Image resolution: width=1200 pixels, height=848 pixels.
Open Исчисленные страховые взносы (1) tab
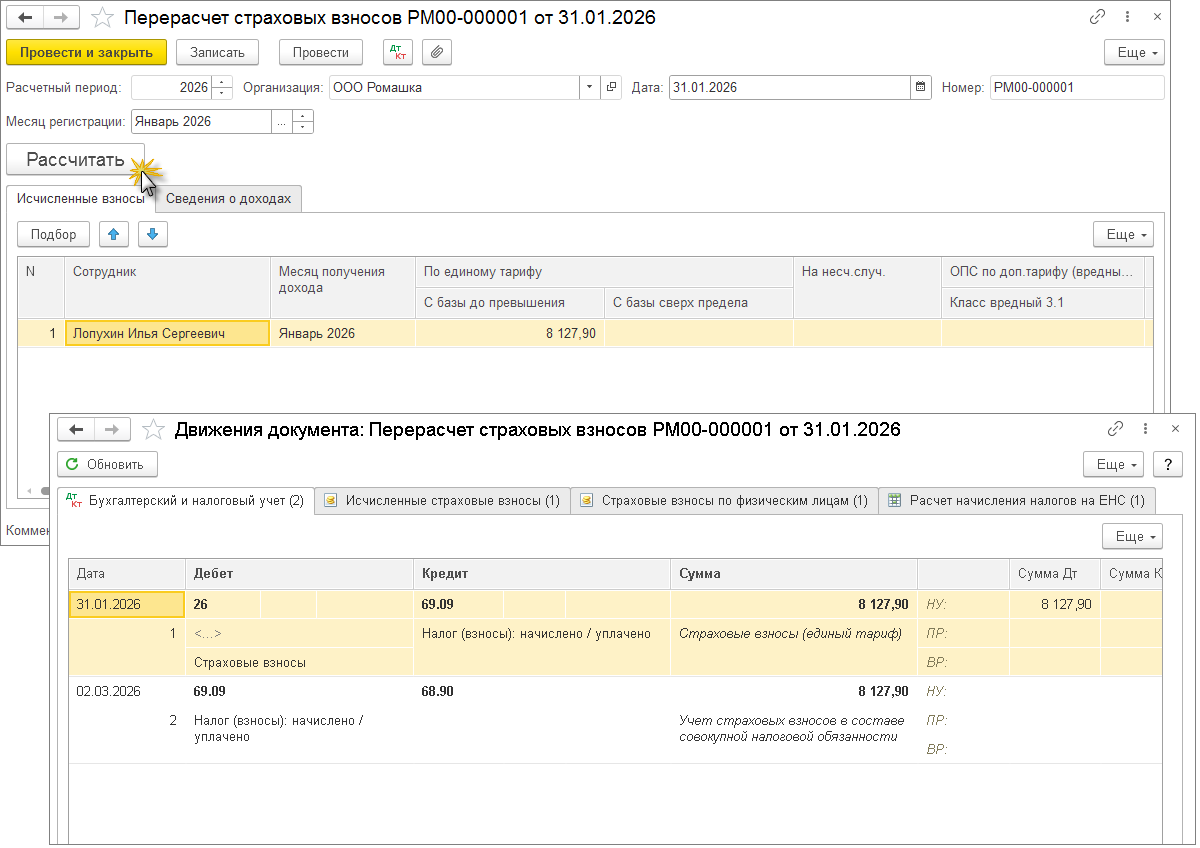click(x=442, y=500)
